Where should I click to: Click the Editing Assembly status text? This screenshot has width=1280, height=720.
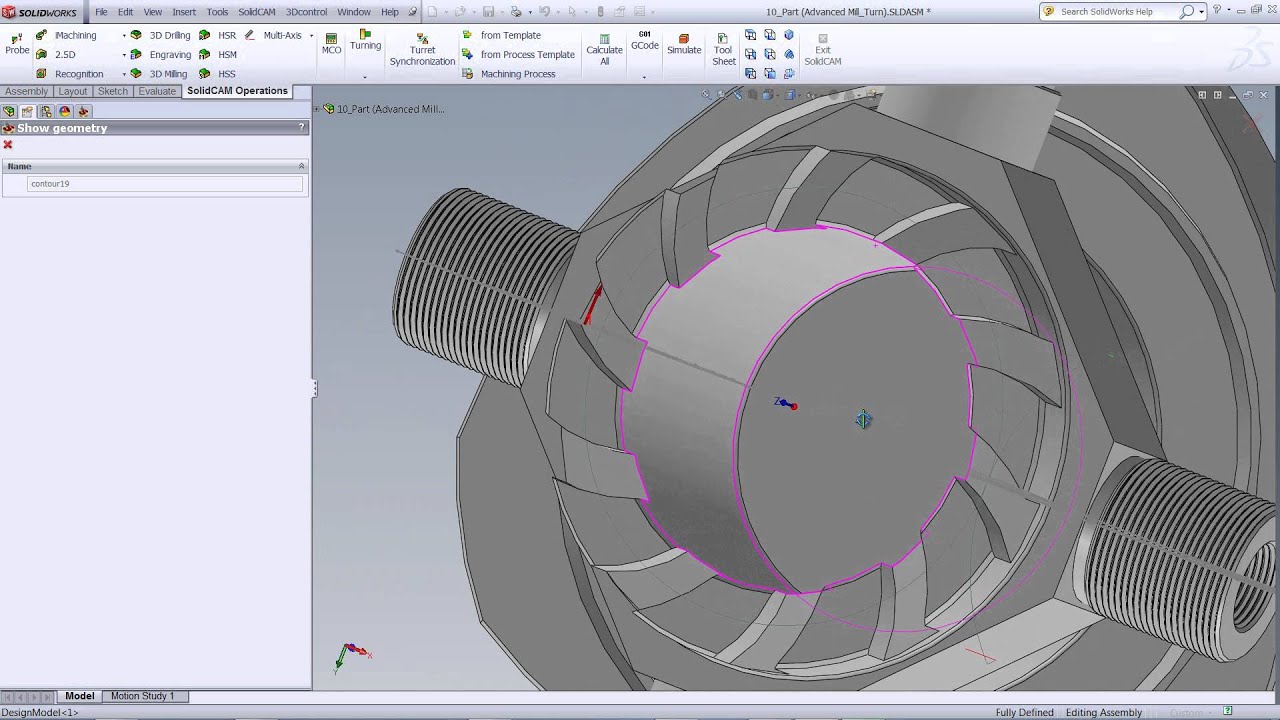point(1104,713)
